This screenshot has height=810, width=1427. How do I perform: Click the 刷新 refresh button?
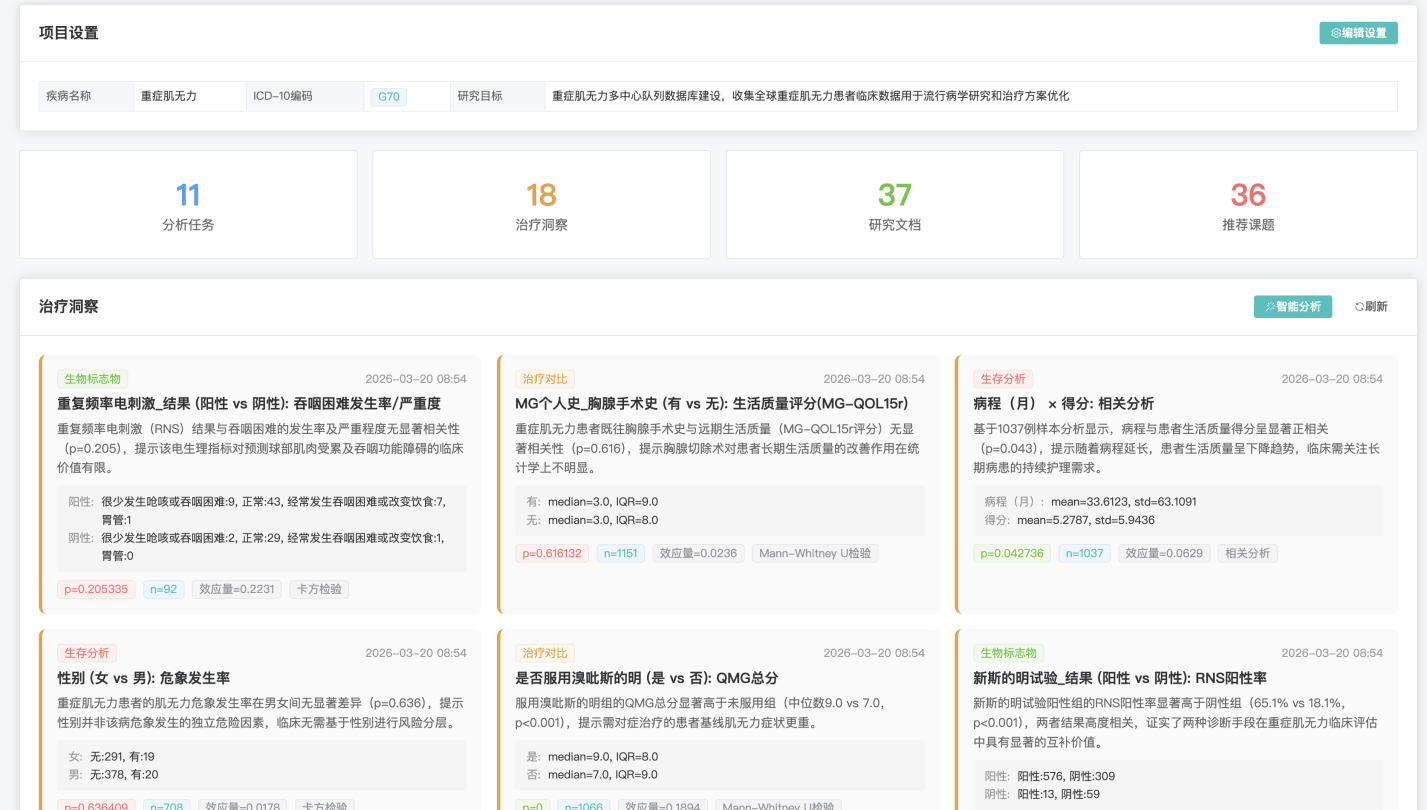coord(1371,306)
